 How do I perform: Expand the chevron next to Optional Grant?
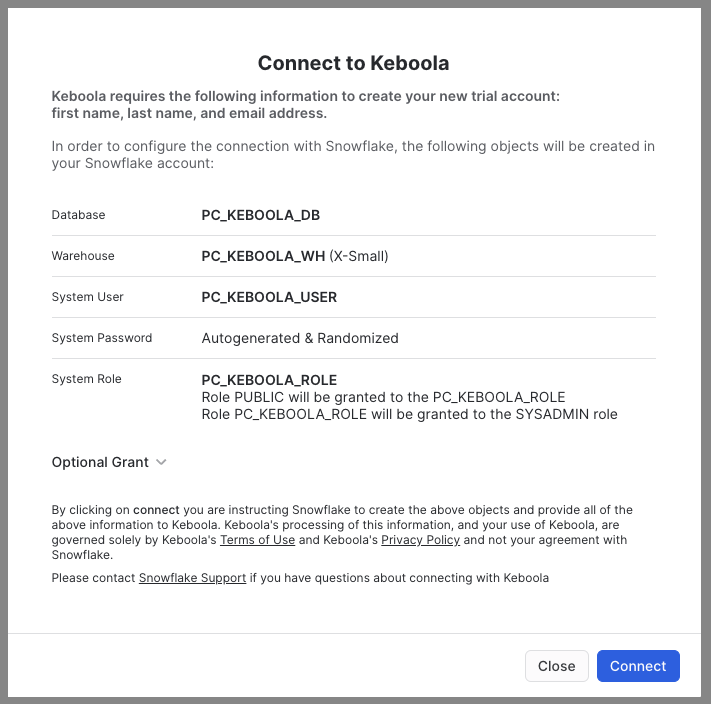point(161,462)
